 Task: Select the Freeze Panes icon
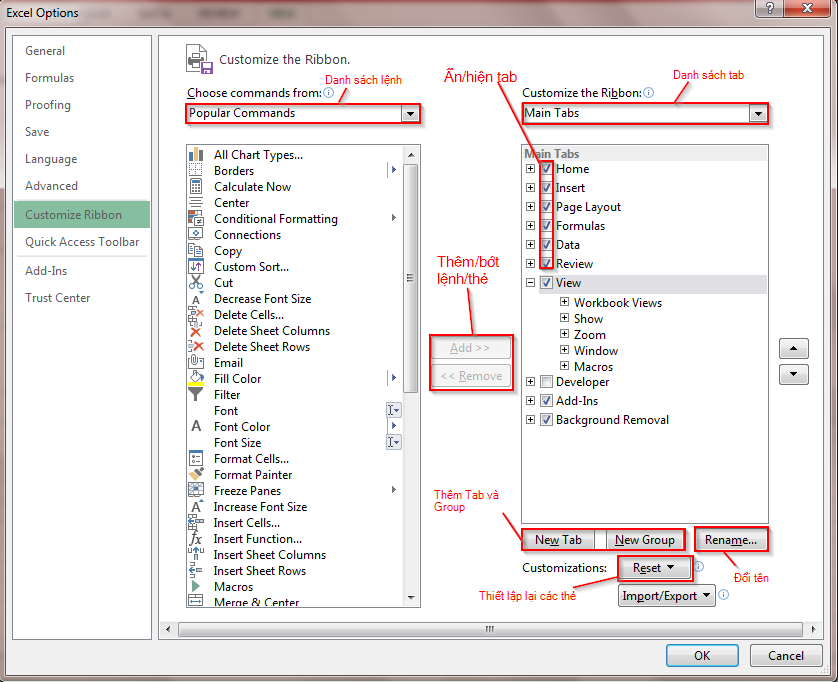(x=196, y=490)
